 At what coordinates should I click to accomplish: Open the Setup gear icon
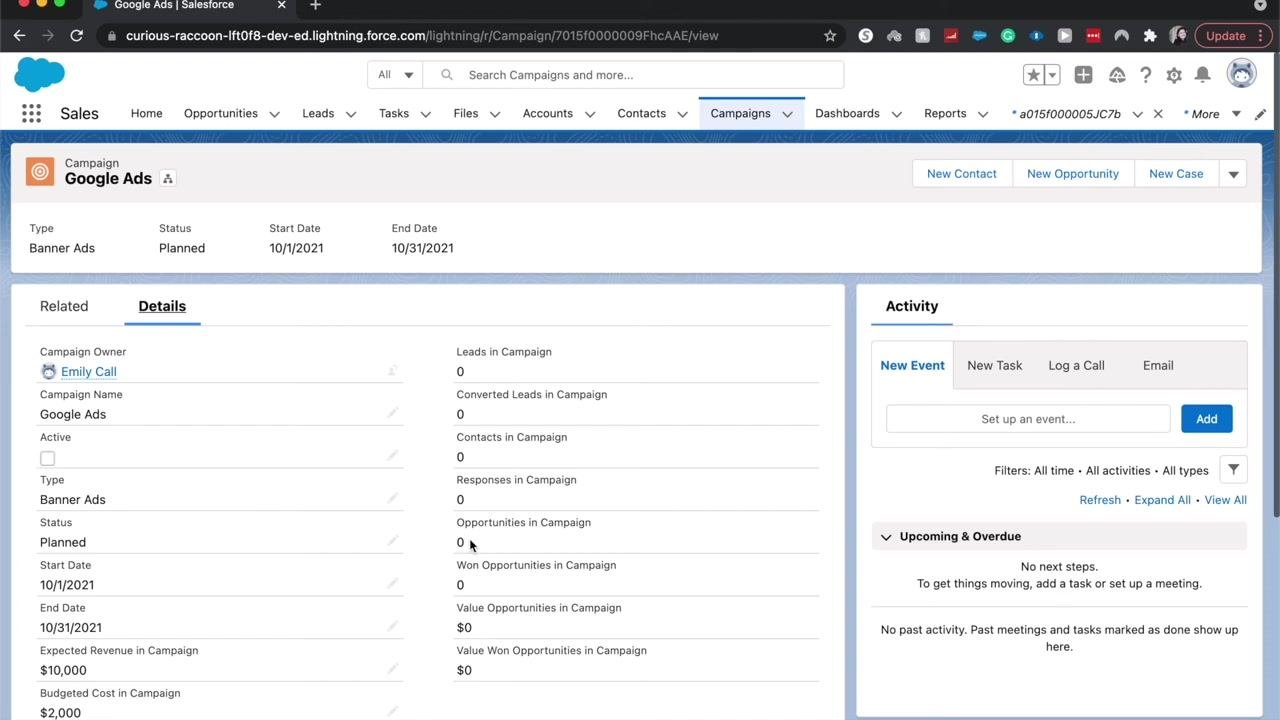coord(1174,75)
